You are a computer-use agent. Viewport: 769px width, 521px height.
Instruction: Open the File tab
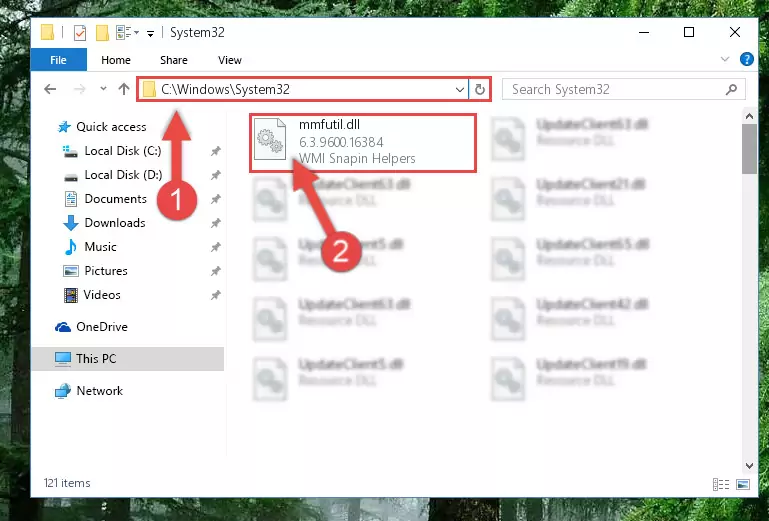click(58, 60)
